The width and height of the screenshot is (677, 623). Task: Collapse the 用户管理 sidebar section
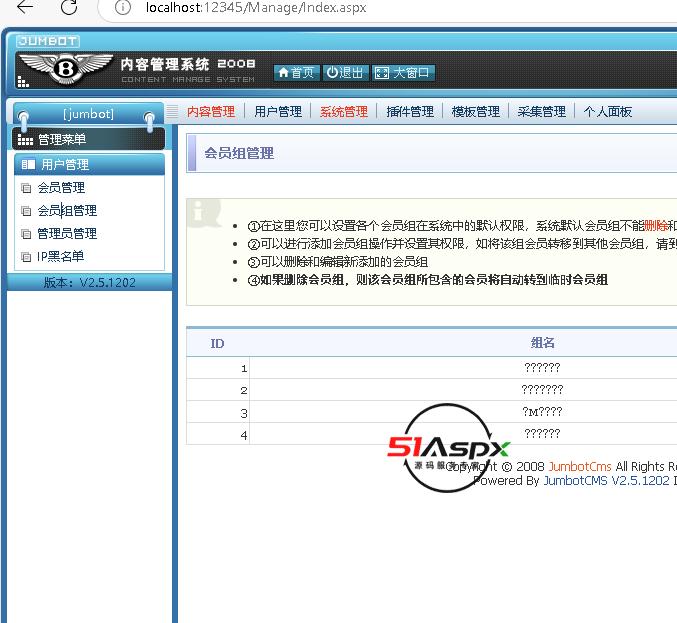click(x=89, y=164)
